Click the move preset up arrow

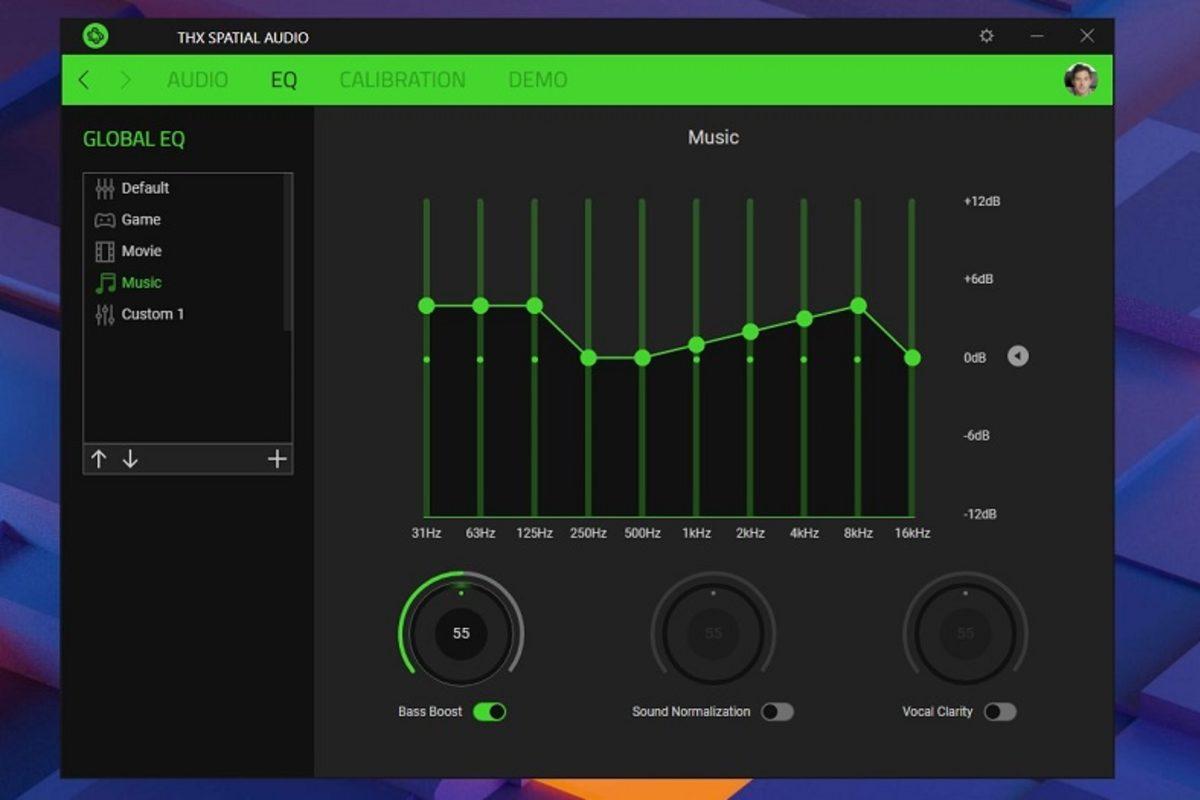coord(98,460)
